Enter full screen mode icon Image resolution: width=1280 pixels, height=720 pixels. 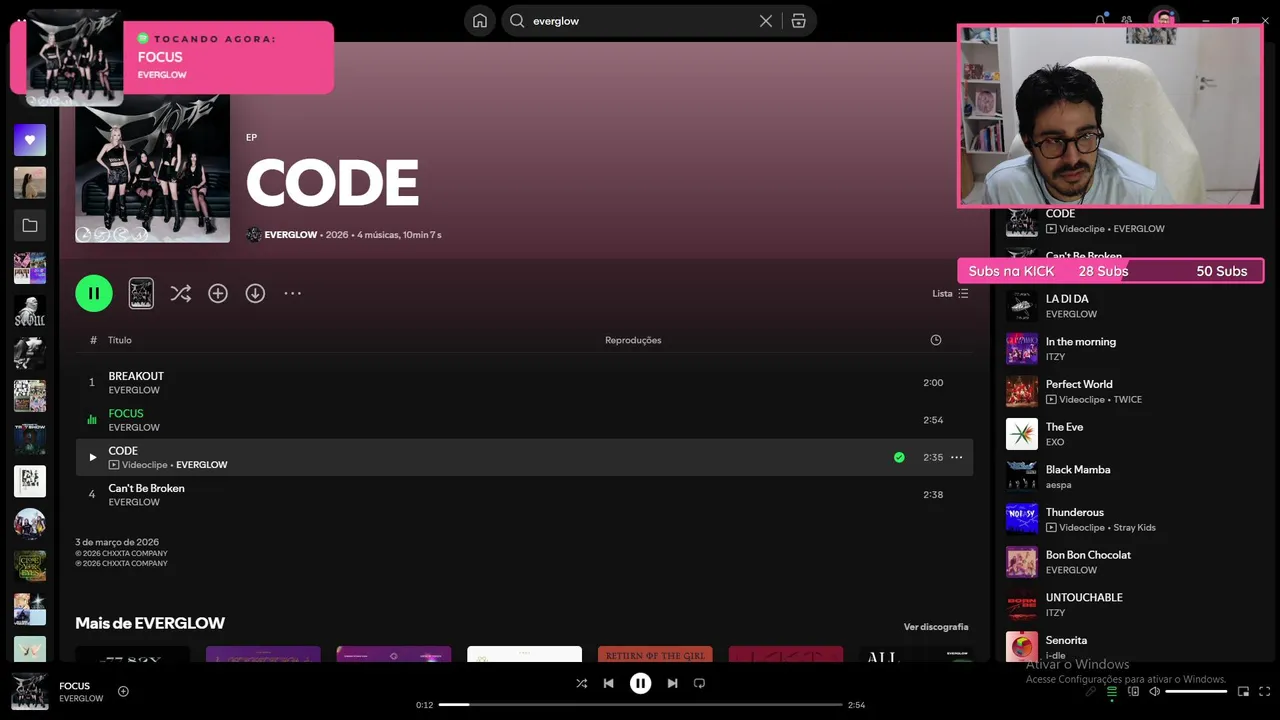(x=1265, y=691)
